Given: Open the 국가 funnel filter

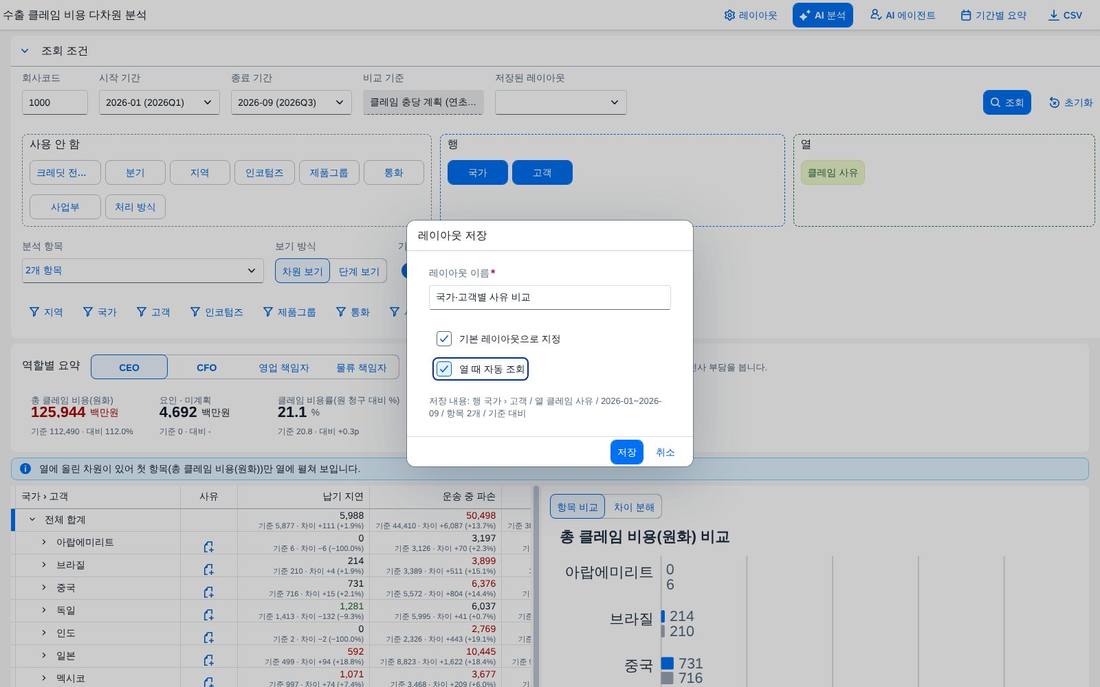Looking at the screenshot, I should click(100, 312).
